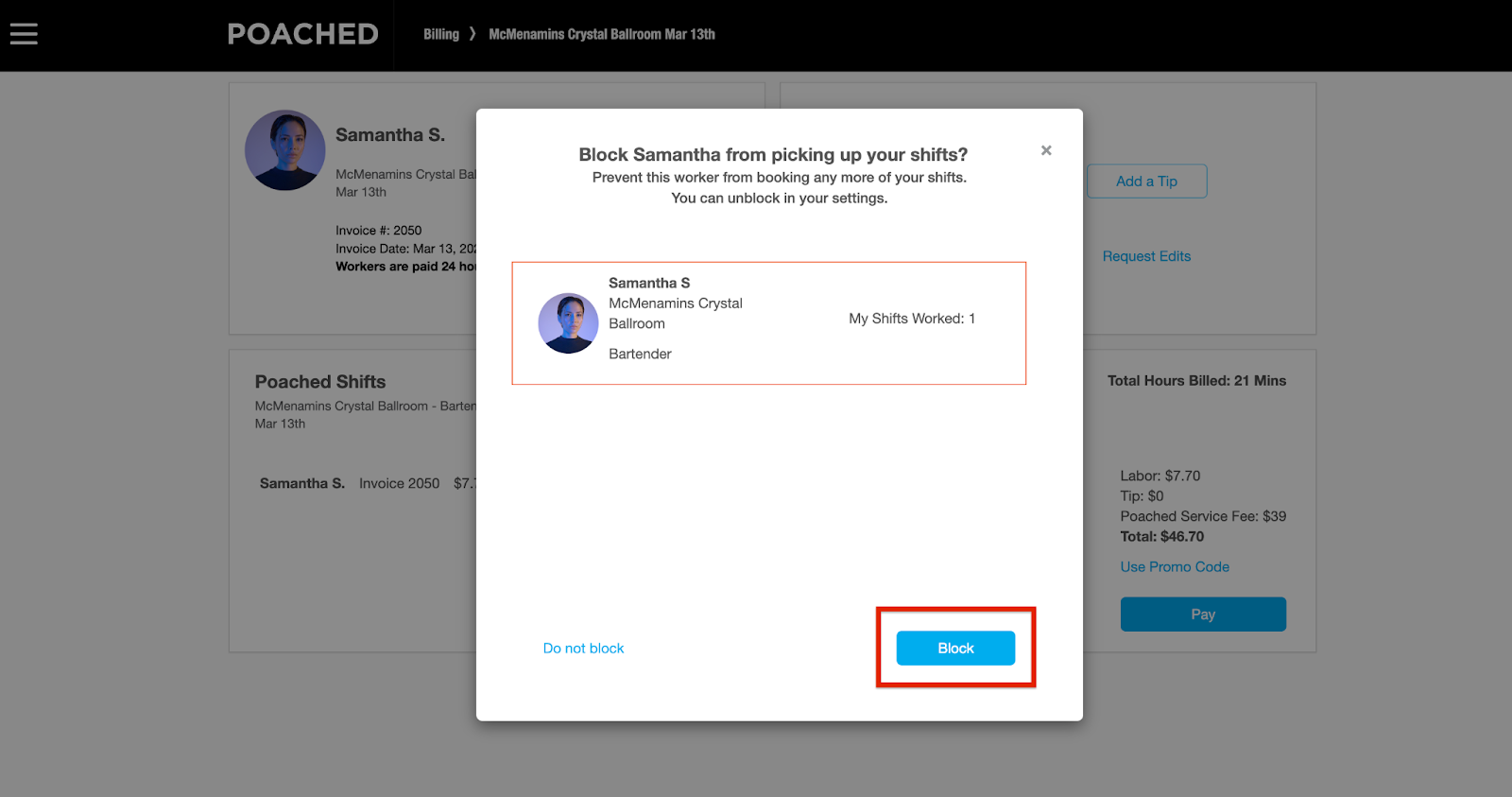
Task: Click the Pay button
Action: (1203, 615)
